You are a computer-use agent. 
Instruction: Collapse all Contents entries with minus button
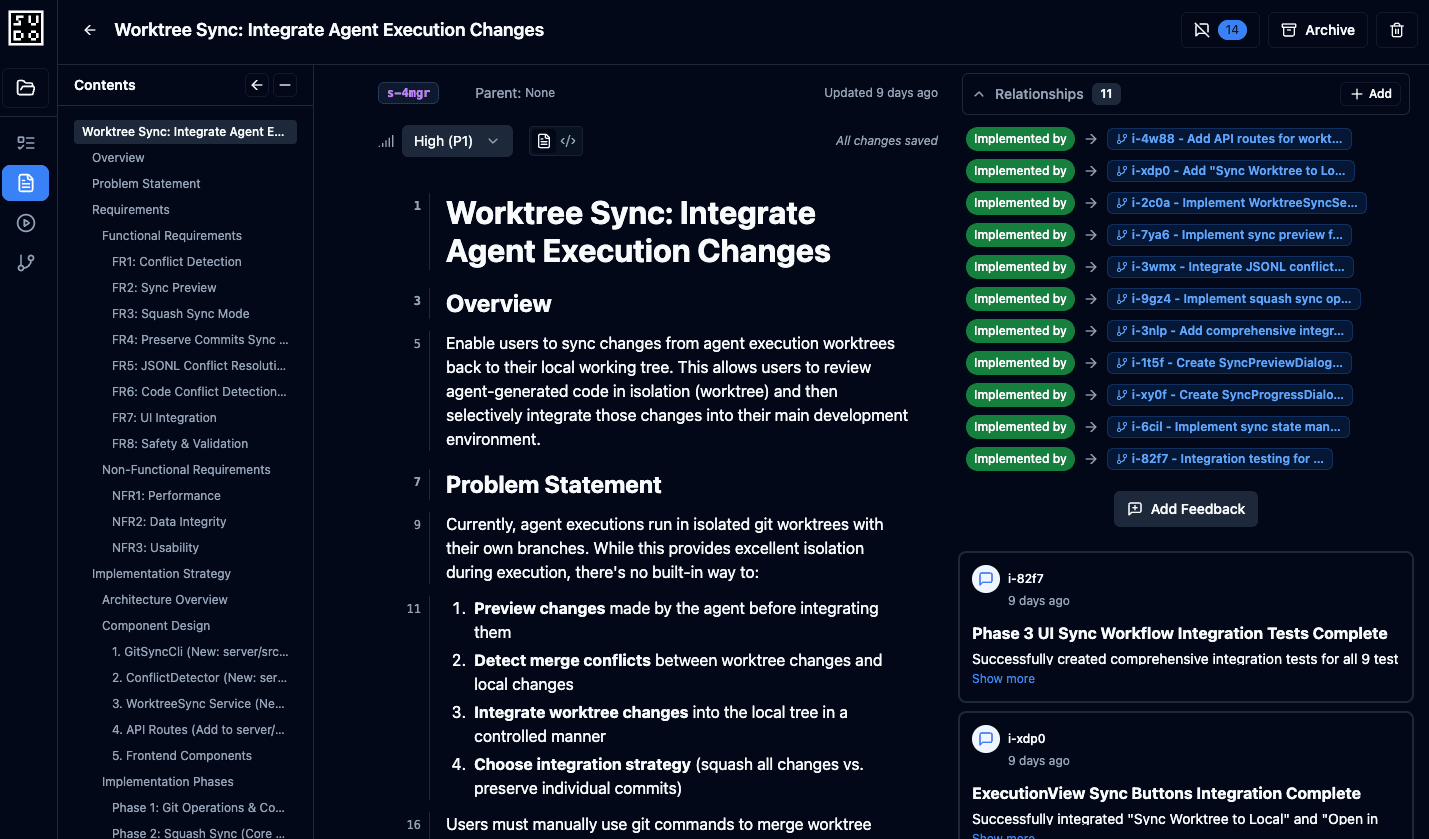pos(285,85)
